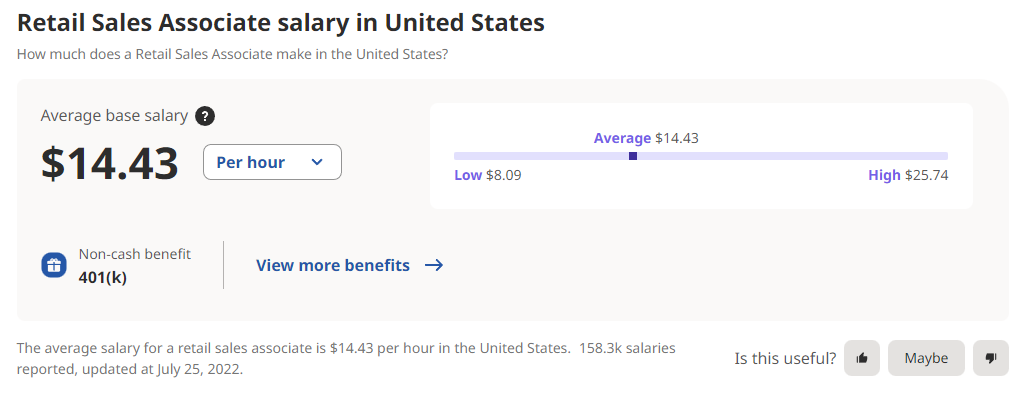Click the "Is this useful?" prompt text
This screenshot has height=411, width=1034.
click(785, 358)
